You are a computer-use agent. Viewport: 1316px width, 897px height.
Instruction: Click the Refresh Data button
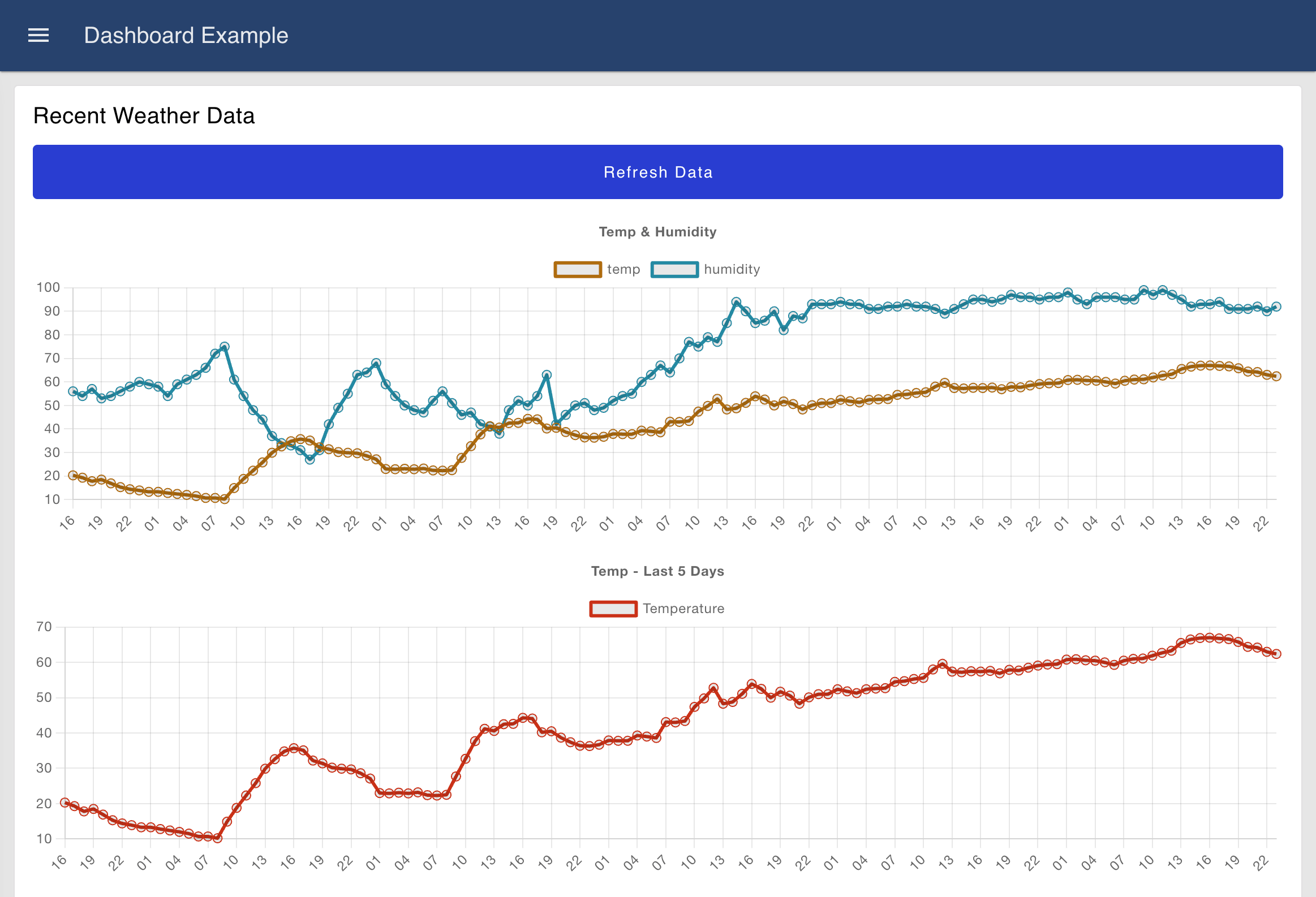(658, 172)
